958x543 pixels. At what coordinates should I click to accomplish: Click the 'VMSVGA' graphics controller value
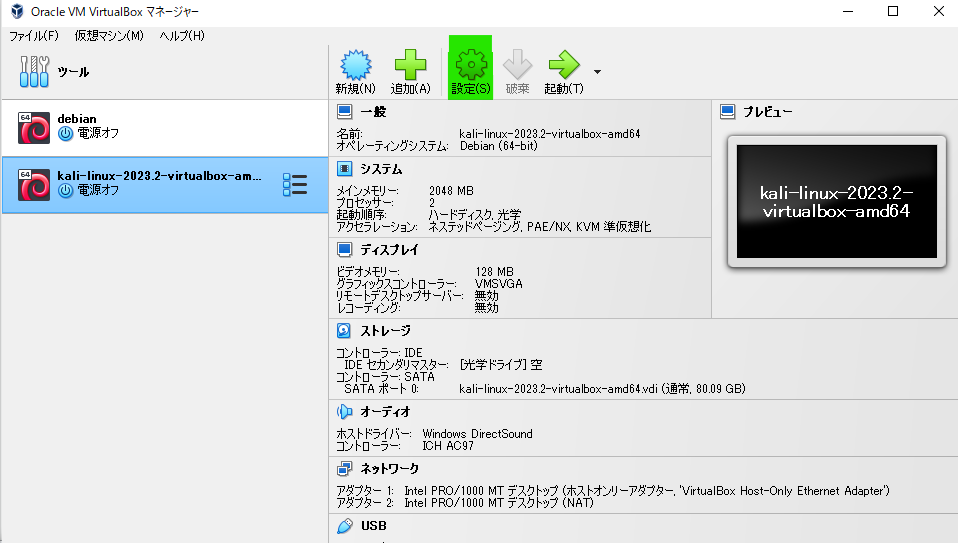(499, 284)
